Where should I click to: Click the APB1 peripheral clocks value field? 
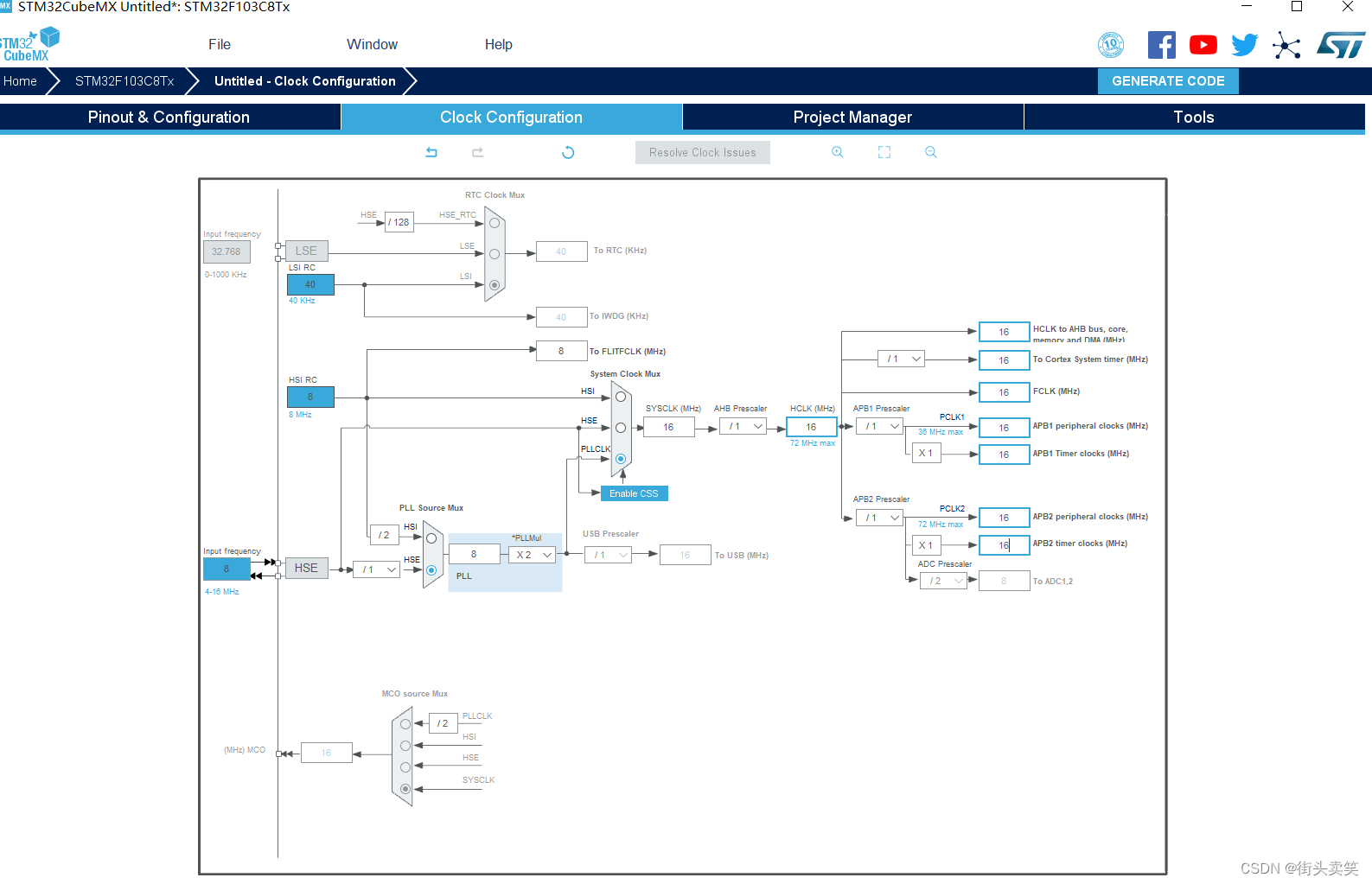(1004, 428)
